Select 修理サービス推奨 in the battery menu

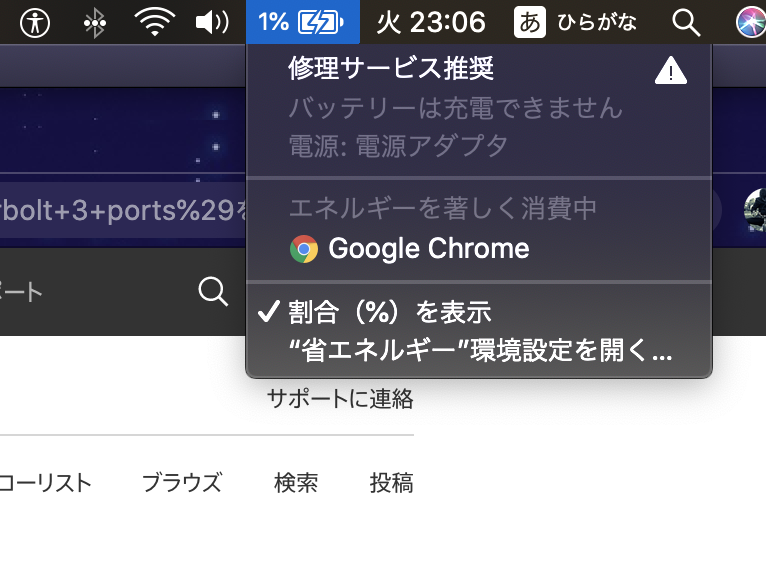pyautogui.click(x=391, y=69)
